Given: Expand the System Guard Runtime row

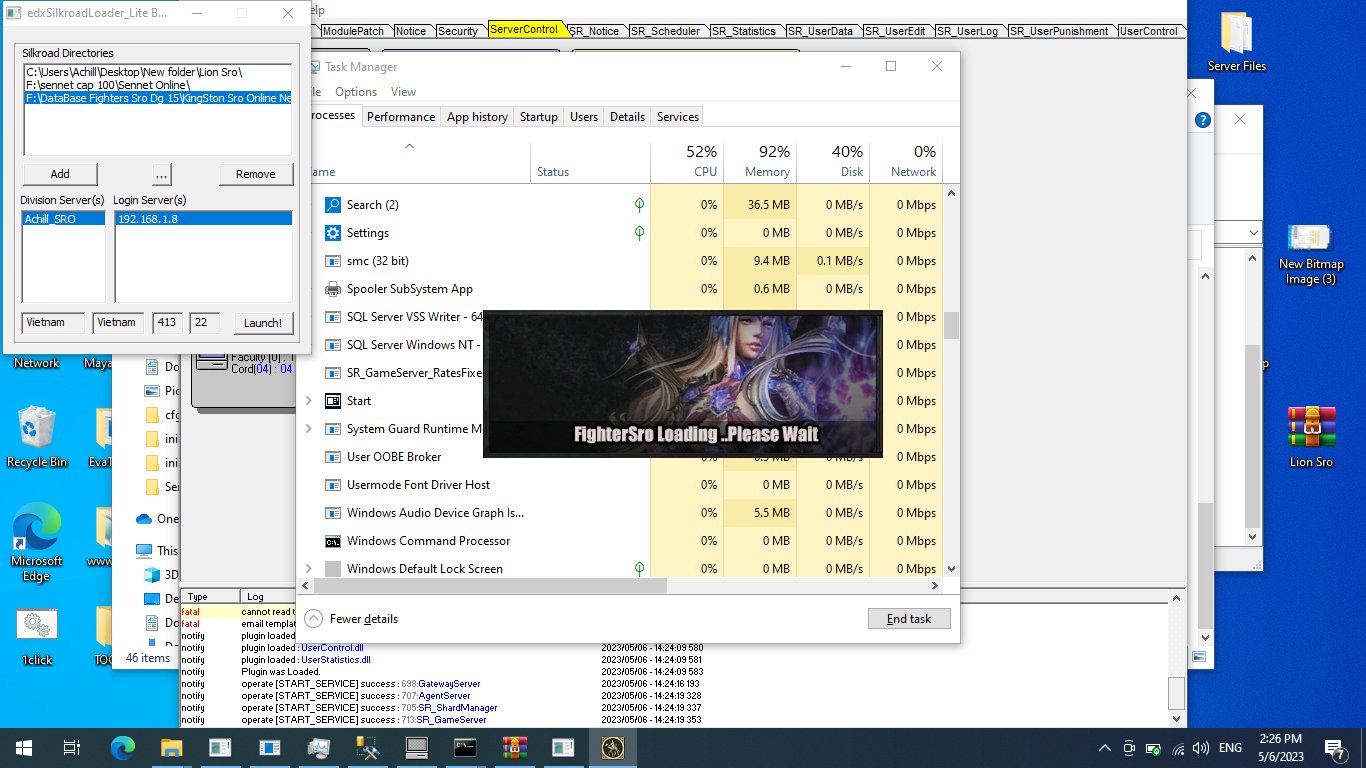Looking at the screenshot, I should [x=308, y=429].
